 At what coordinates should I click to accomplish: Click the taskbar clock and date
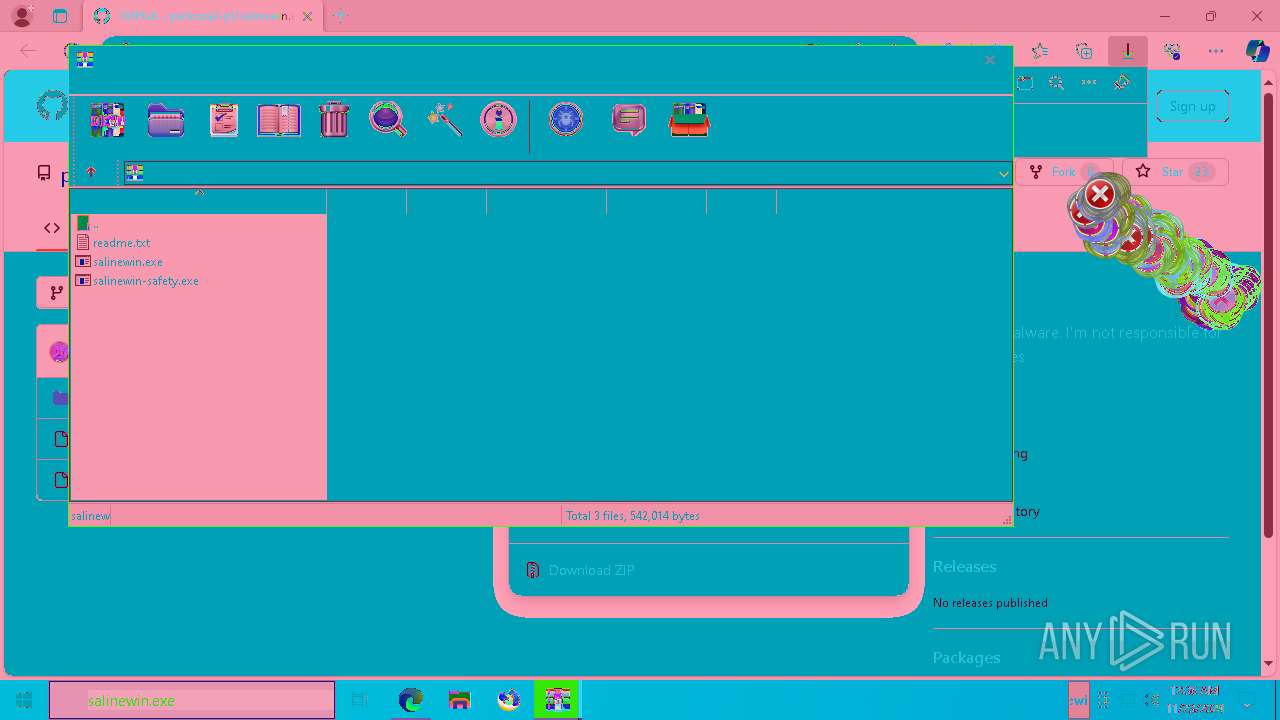(x=1195, y=700)
